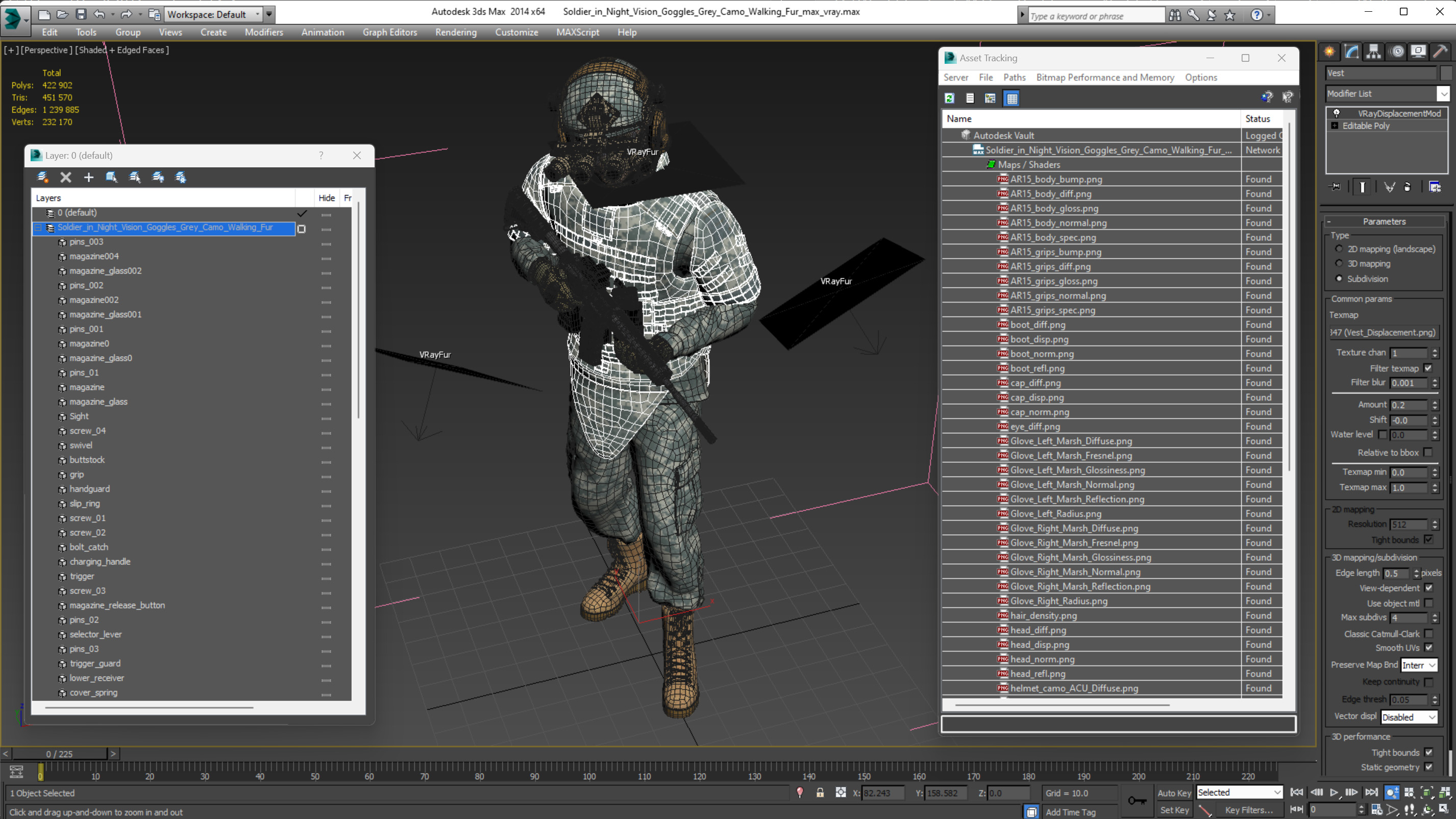This screenshot has width=1456, height=819.
Task: Click the Configure Modifier Sets icon
Action: tap(1435, 187)
